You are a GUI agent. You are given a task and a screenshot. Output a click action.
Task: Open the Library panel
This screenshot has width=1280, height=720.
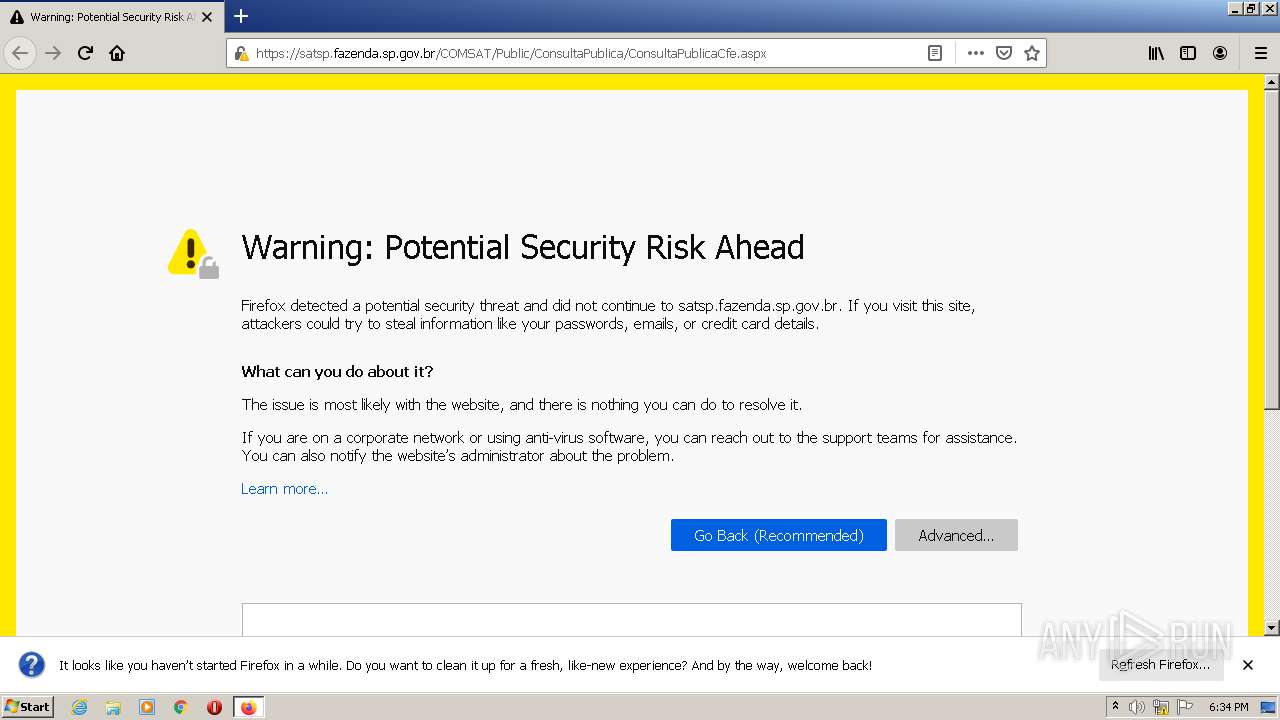pyautogui.click(x=1156, y=53)
